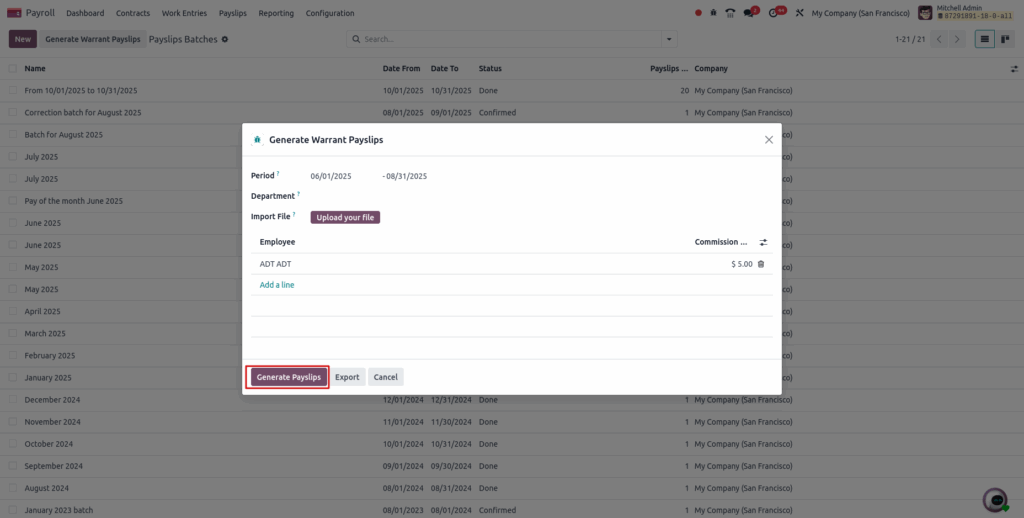This screenshot has width=1024, height=518.
Task: Expand the search options dropdown arrow
Action: tap(669, 39)
